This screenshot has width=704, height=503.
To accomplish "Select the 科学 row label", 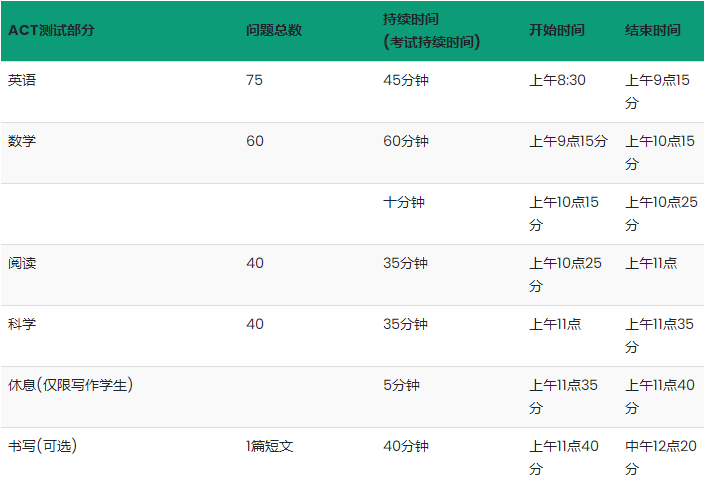I will tap(22, 324).
